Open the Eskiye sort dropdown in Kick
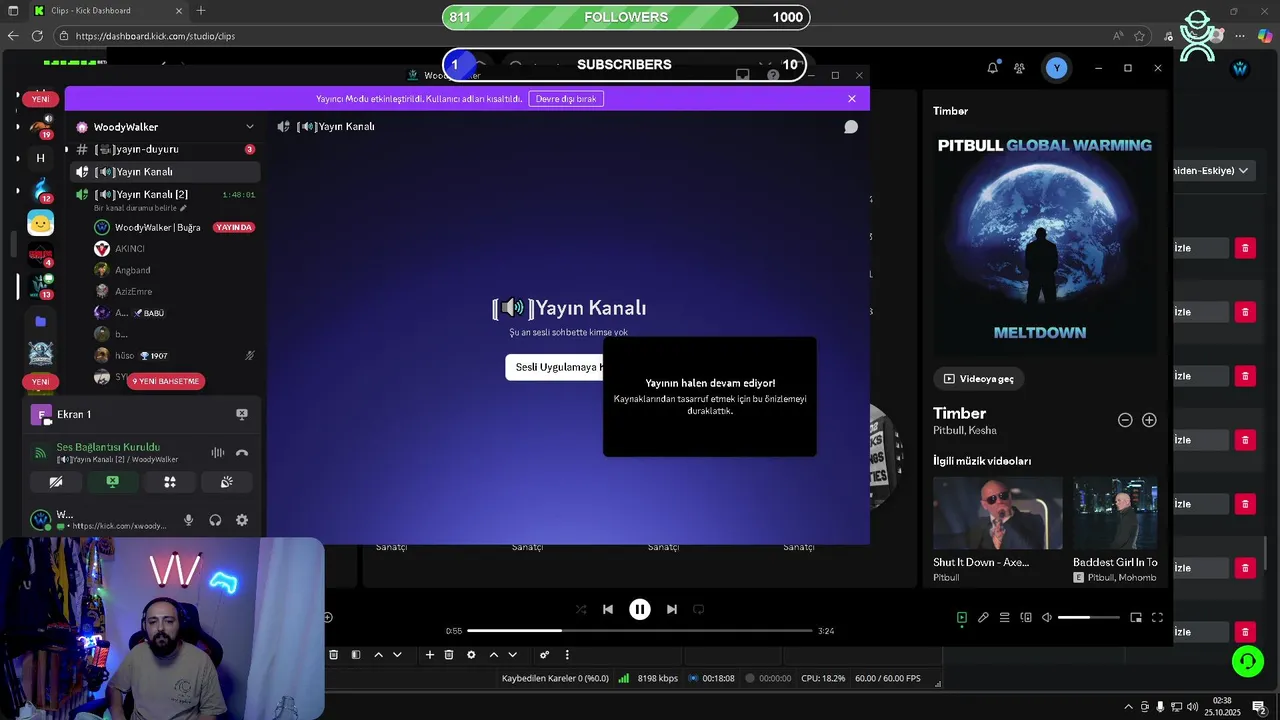The height and width of the screenshot is (720, 1280). pyautogui.click(x=1213, y=171)
